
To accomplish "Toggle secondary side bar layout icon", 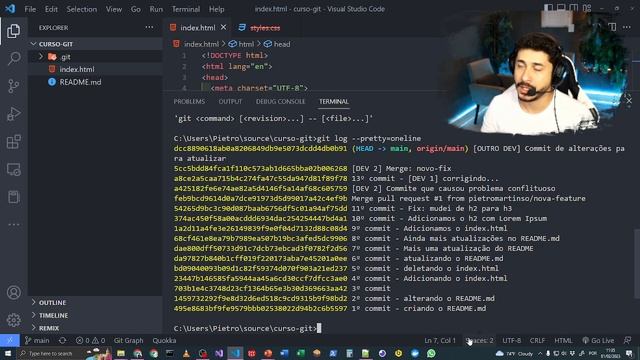I will coord(574,8).
